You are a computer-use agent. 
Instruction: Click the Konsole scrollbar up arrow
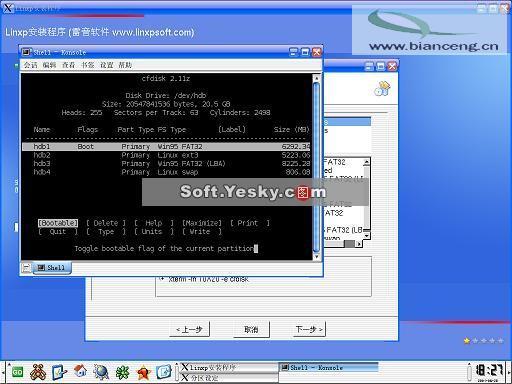tap(317, 78)
